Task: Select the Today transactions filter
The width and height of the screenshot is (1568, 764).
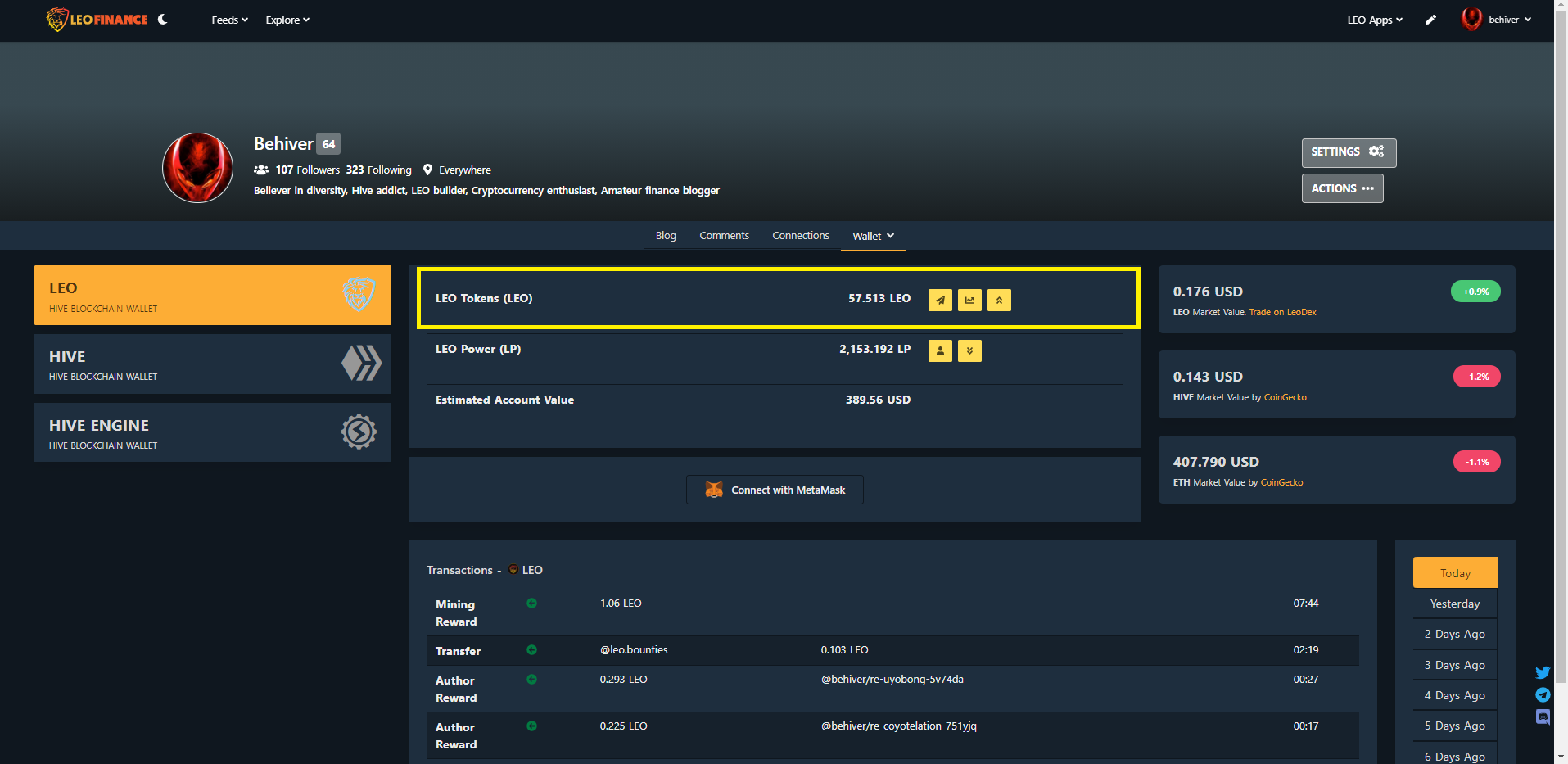Action: [x=1456, y=573]
